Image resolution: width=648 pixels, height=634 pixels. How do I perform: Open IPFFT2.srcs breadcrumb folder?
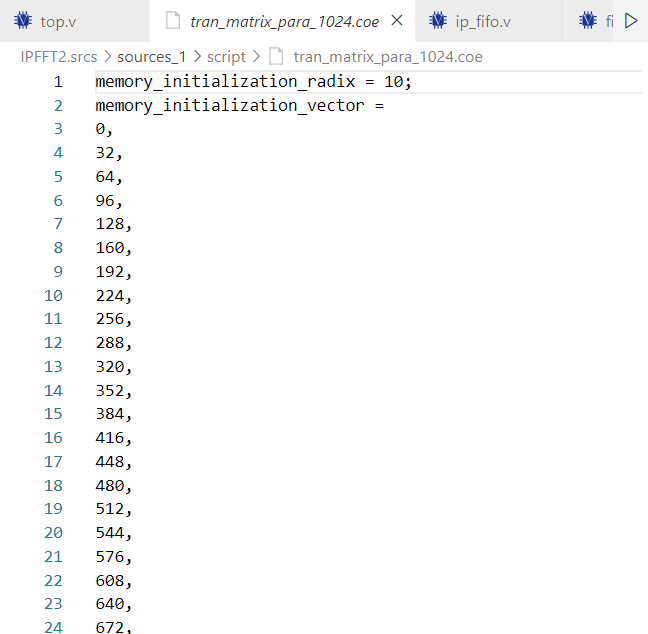click(59, 57)
